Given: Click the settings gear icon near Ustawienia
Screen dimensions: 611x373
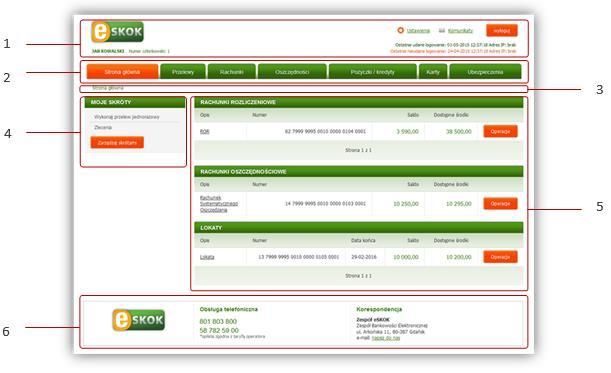Looking at the screenshot, I should tap(400, 30).
